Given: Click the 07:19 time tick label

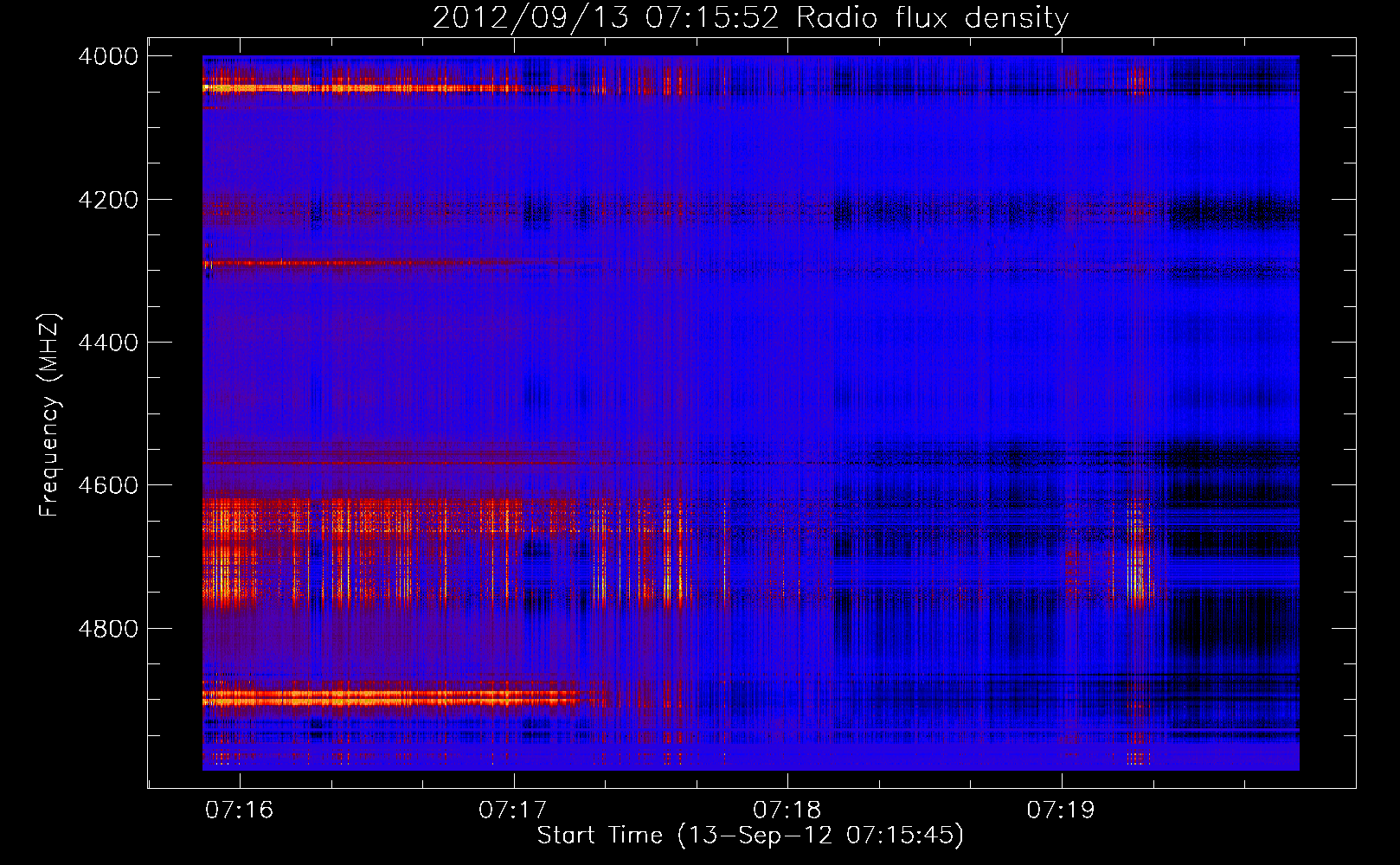Looking at the screenshot, I should (x=1061, y=810).
